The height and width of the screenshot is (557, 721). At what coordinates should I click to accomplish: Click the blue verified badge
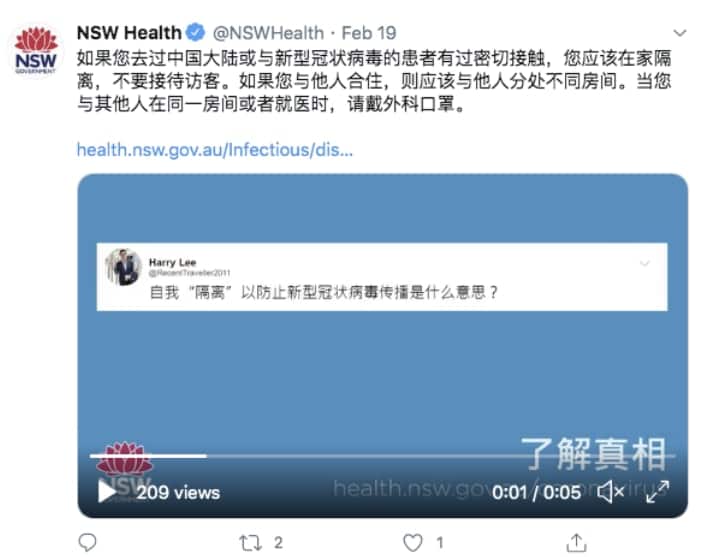pyautogui.click(x=195, y=33)
